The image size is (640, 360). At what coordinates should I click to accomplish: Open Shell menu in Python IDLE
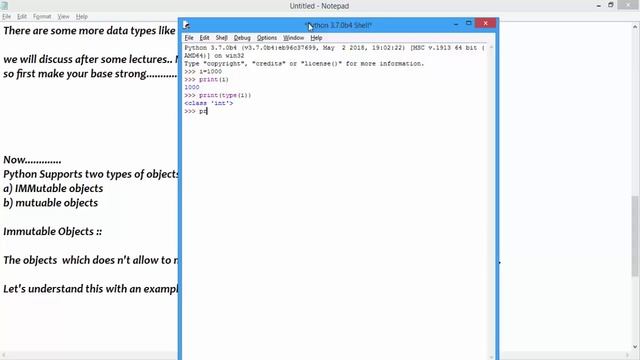coord(221,38)
